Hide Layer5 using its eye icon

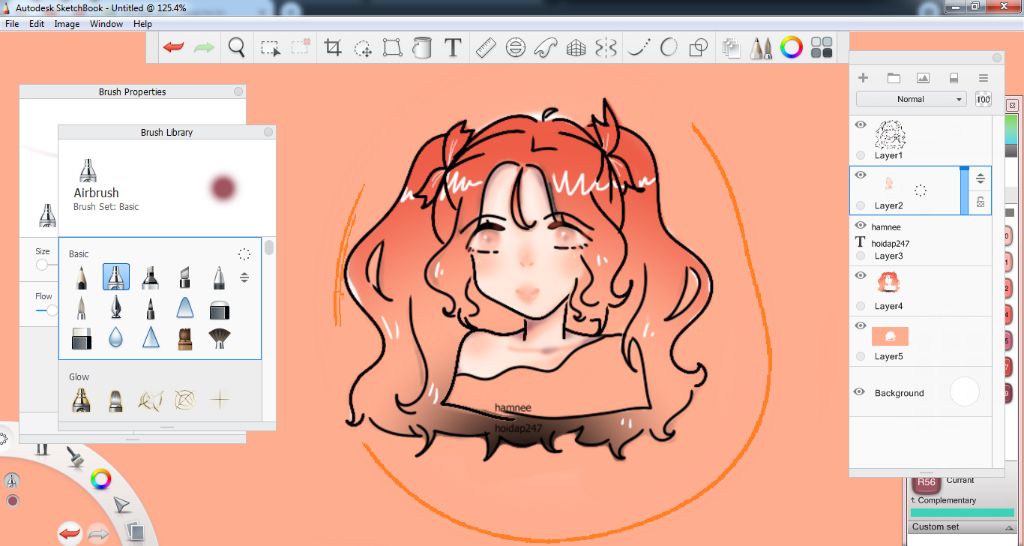pos(860,326)
